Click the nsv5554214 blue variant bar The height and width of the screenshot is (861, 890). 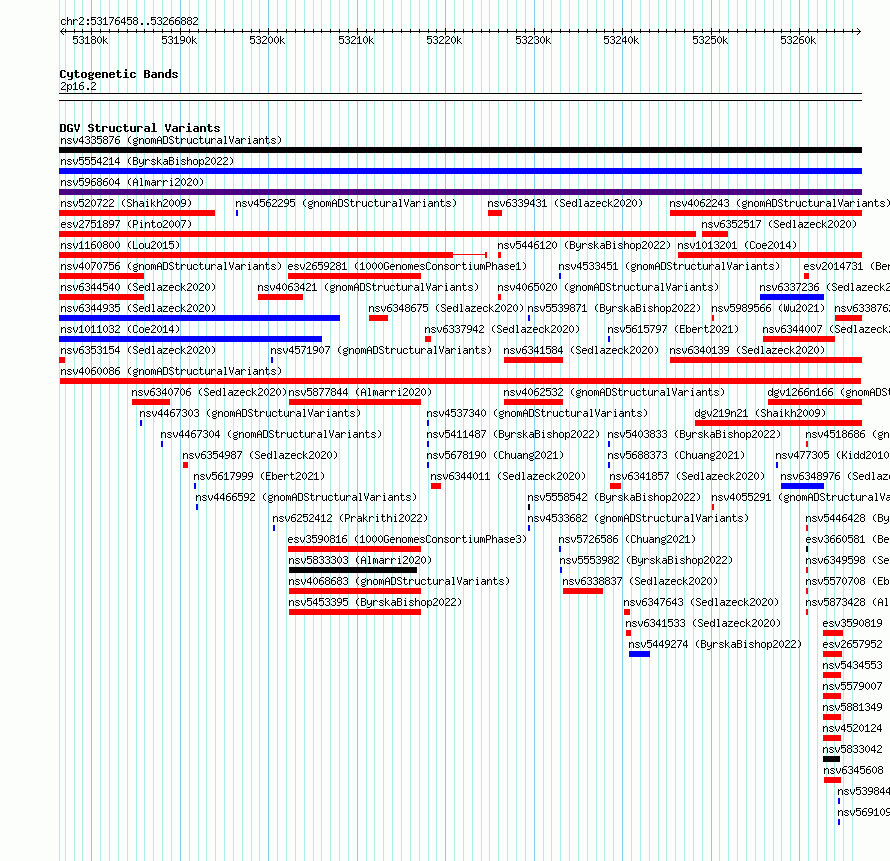tap(460, 171)
